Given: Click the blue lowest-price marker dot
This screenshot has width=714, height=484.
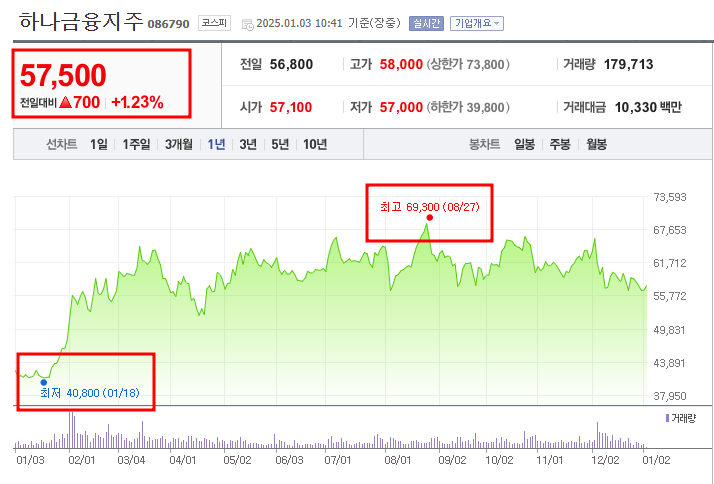Looking at the screenshot, I should pyautogui.click(x=44, y=382).
